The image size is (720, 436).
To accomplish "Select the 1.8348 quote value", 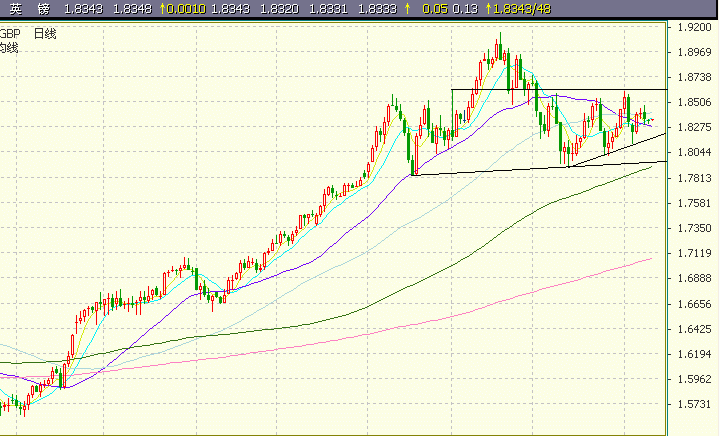I will click(x=132, y=9).
